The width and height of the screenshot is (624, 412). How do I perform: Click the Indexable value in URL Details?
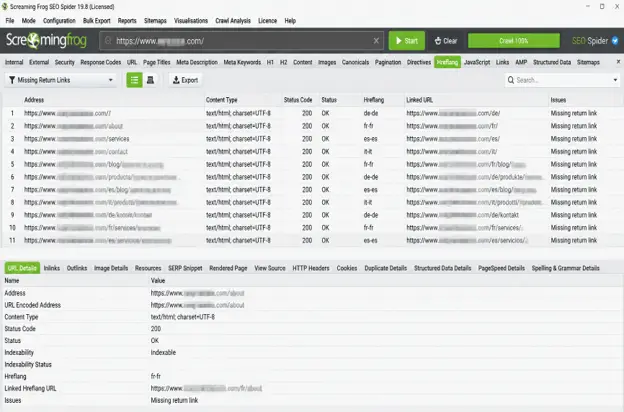tap(163, 353)
